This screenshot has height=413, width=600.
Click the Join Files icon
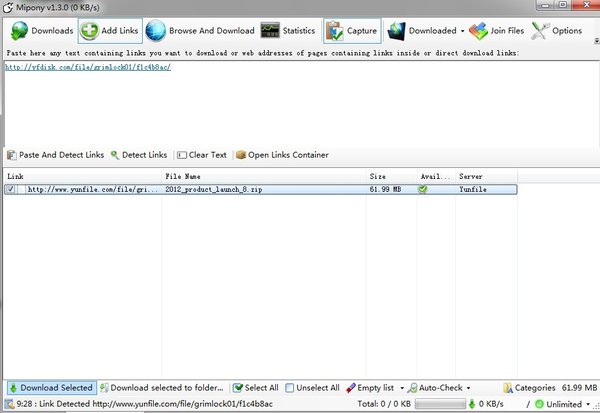point(478,31)
